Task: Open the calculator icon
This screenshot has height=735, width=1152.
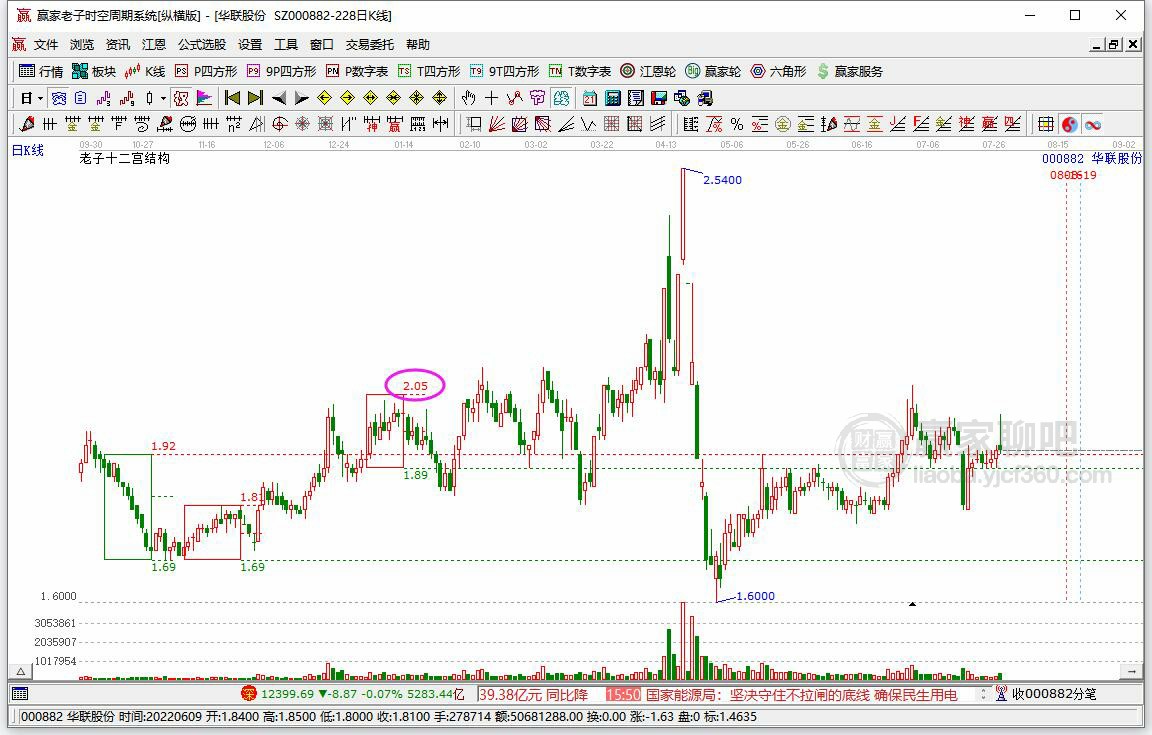Action: click(x=613, y=98)
